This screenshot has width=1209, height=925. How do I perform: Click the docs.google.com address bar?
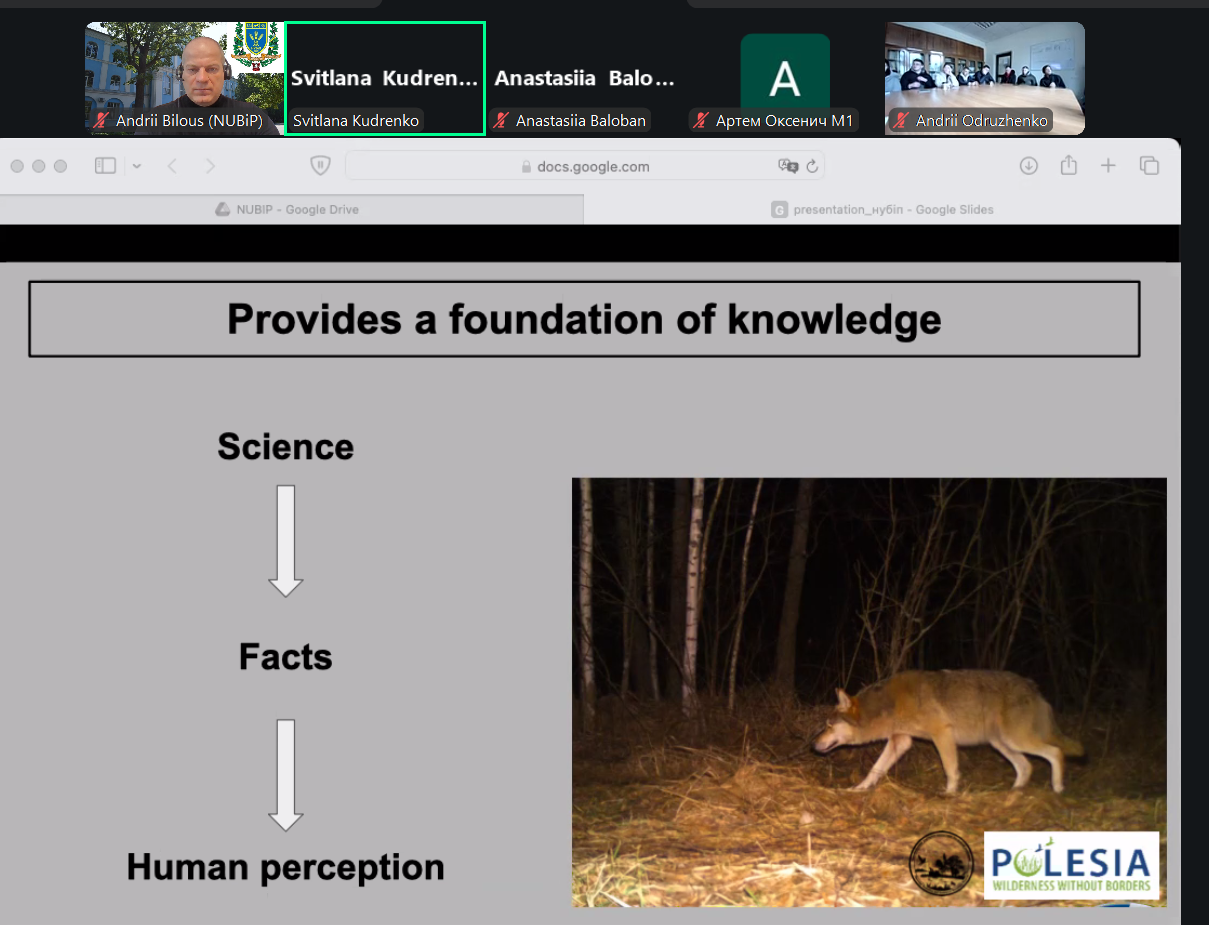coord(585,166)
